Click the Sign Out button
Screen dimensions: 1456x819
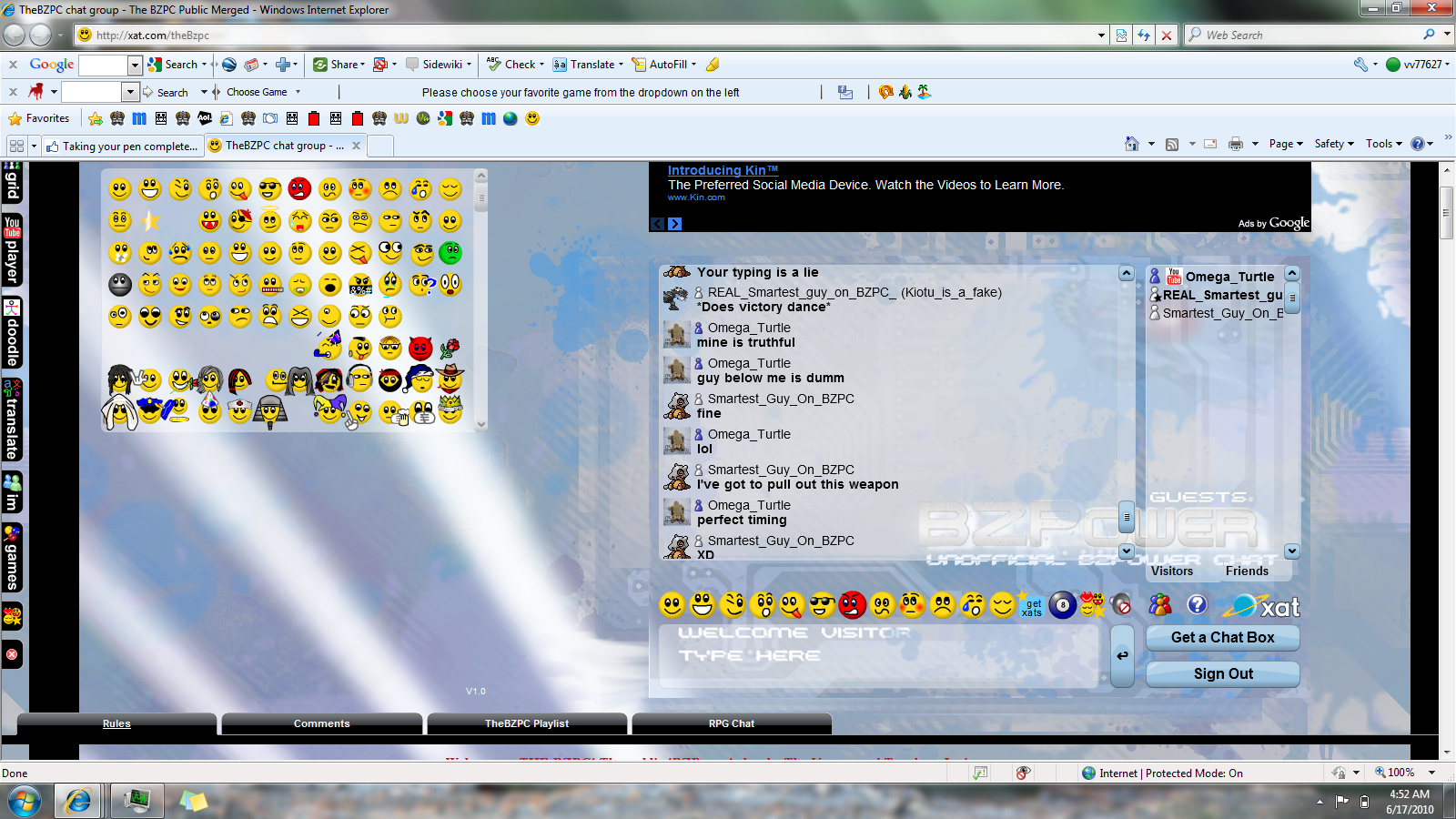click(x=1223, y=674)
